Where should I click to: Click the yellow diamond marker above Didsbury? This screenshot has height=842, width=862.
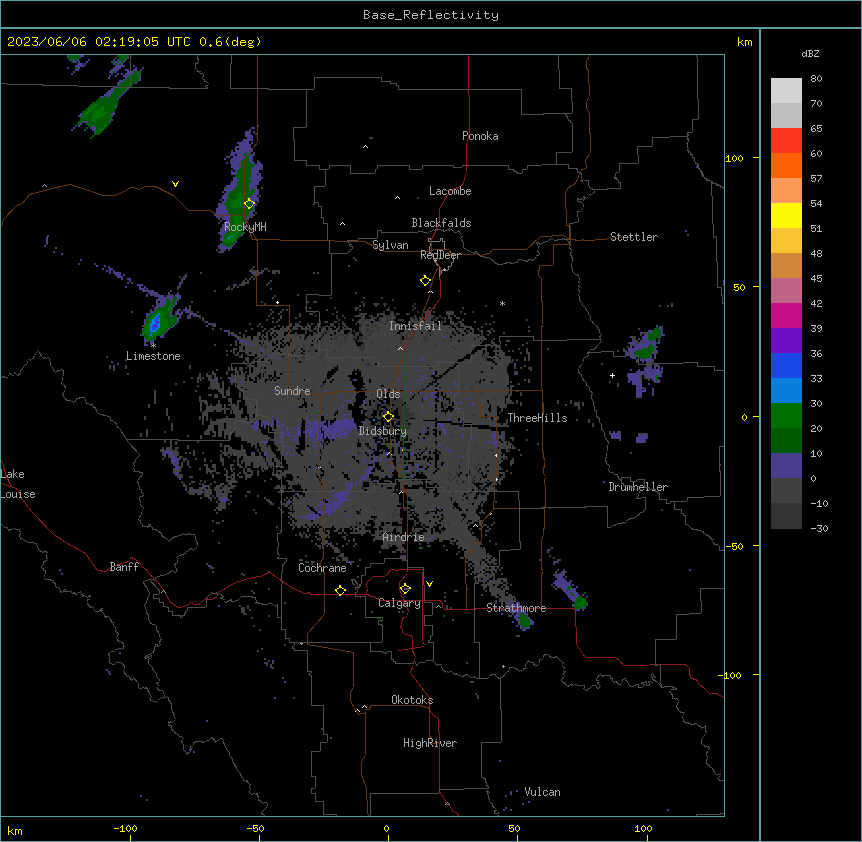[x=388, y=416]
